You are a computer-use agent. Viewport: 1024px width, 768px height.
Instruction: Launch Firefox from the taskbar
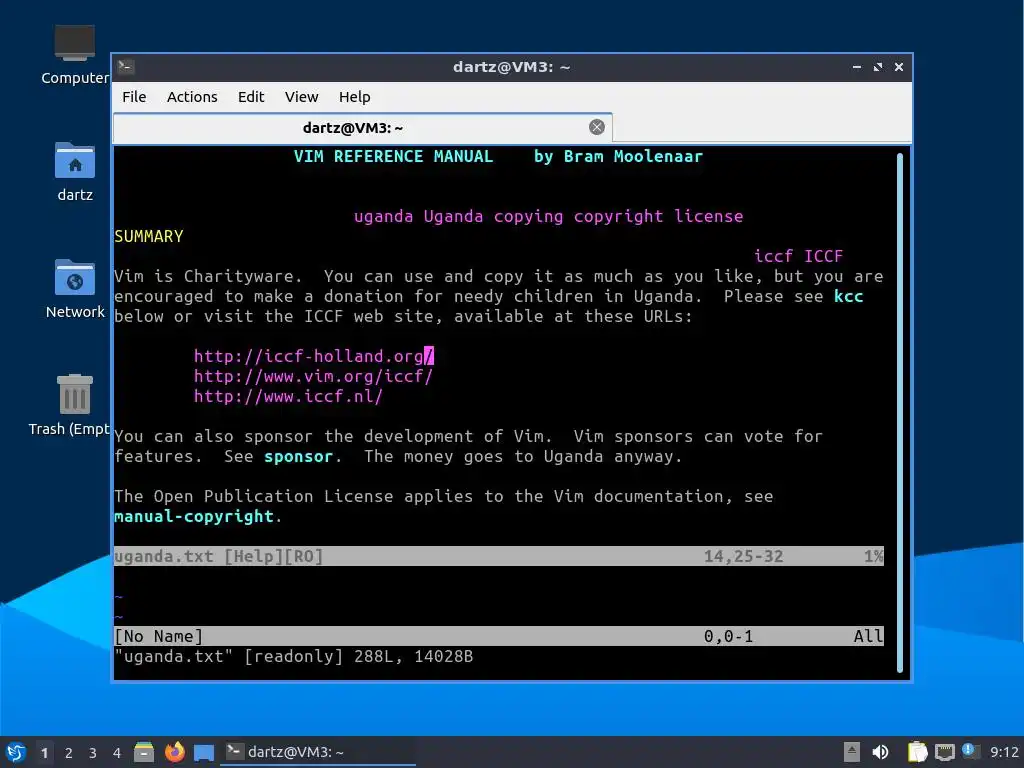tap(174, 752)
